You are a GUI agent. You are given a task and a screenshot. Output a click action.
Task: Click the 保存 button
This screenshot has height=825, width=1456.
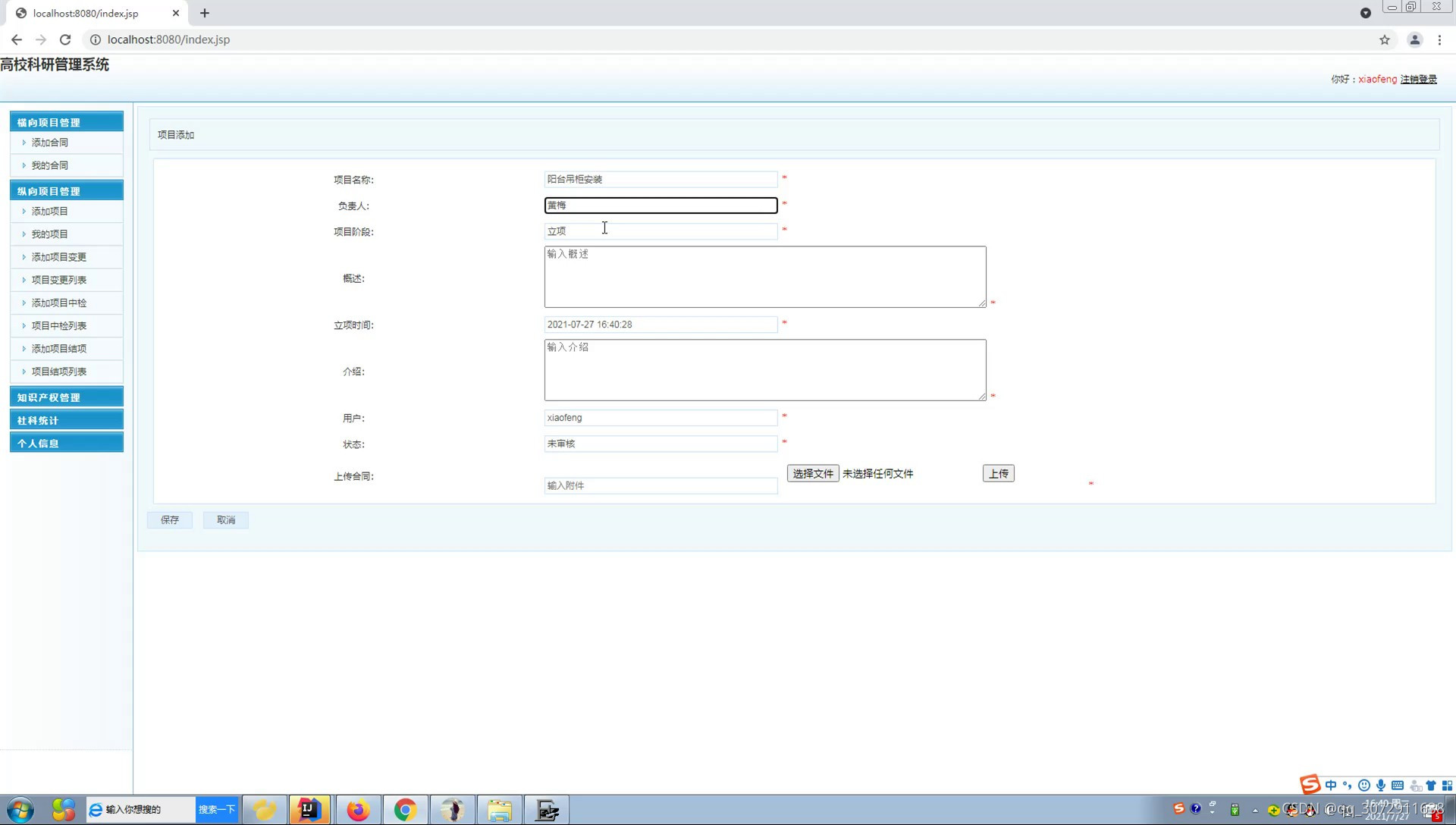tap(169, 519)
